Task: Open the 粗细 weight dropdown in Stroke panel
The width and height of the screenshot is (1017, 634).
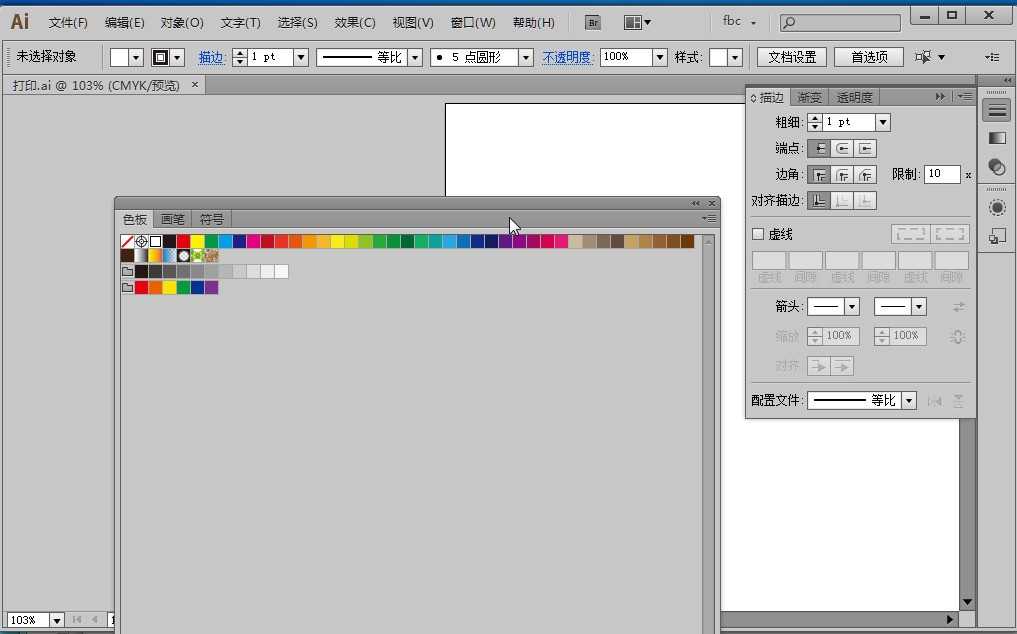Action: 882,122
